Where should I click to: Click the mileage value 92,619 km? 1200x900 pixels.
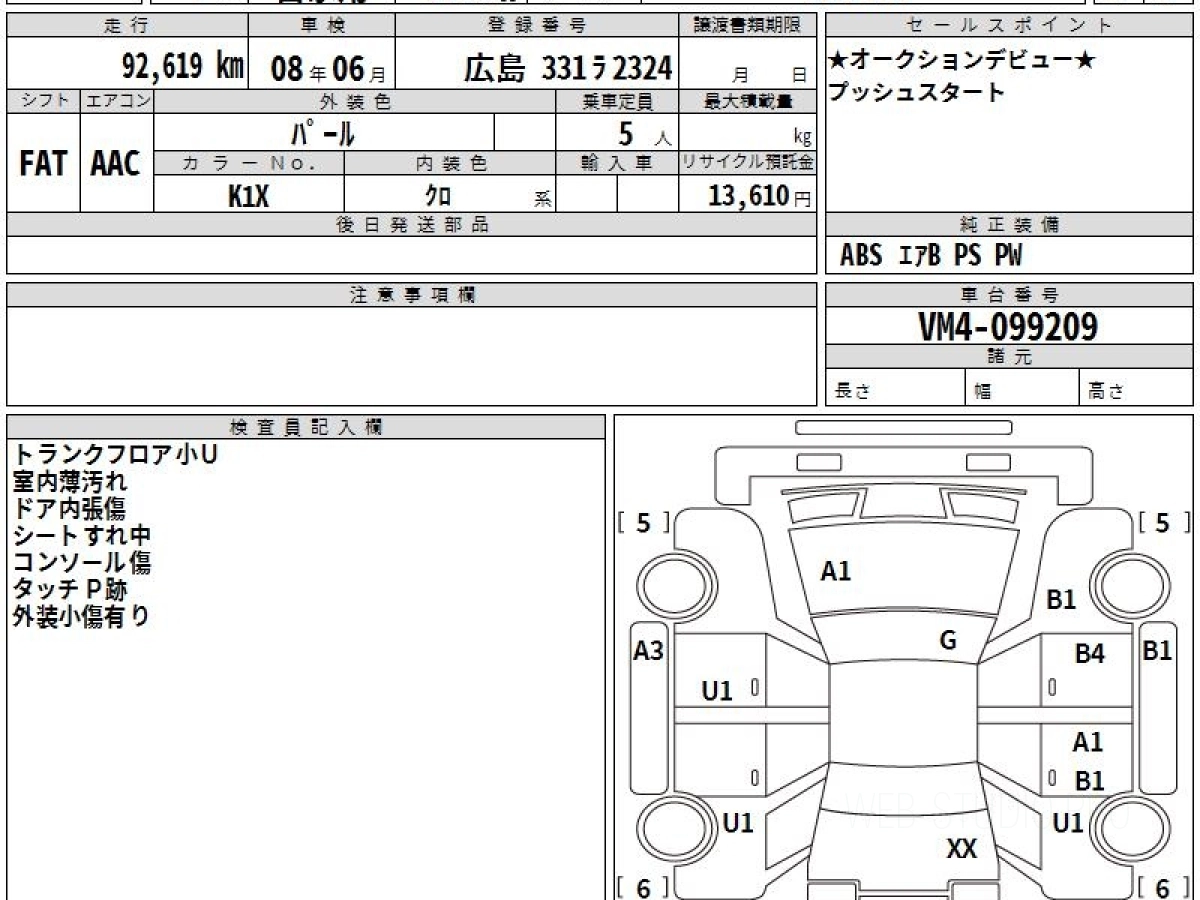[182, 67]
